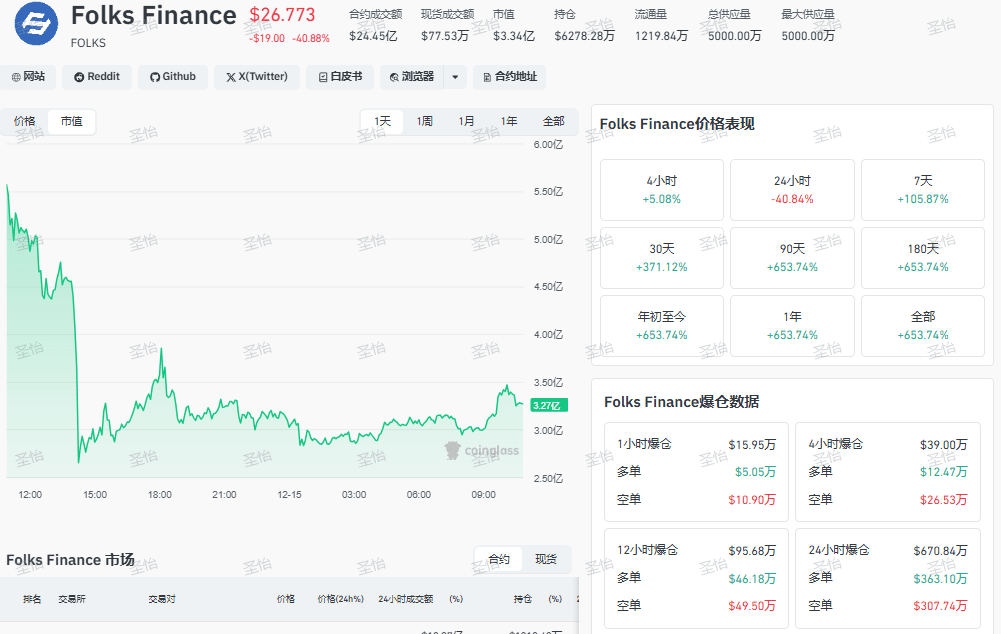
Task: Sort table by 持仓 column header
Action: click(x=523, y=599)
